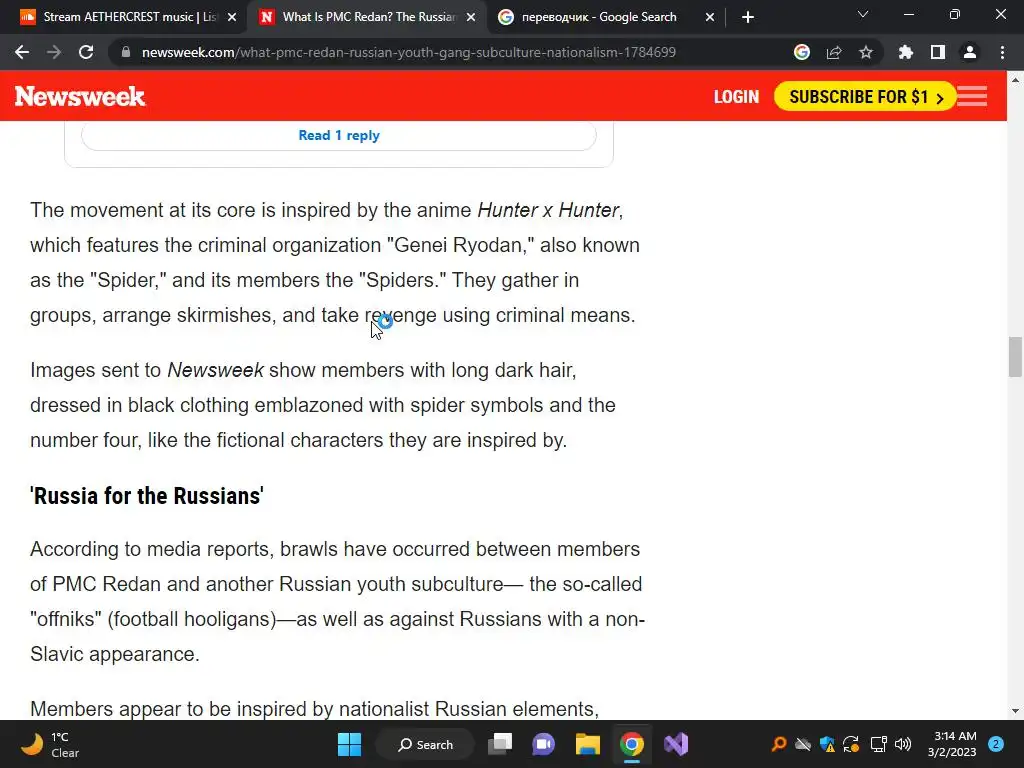
Task: Open Visual Studio from taskbar
Action: [x=676, y=744]
